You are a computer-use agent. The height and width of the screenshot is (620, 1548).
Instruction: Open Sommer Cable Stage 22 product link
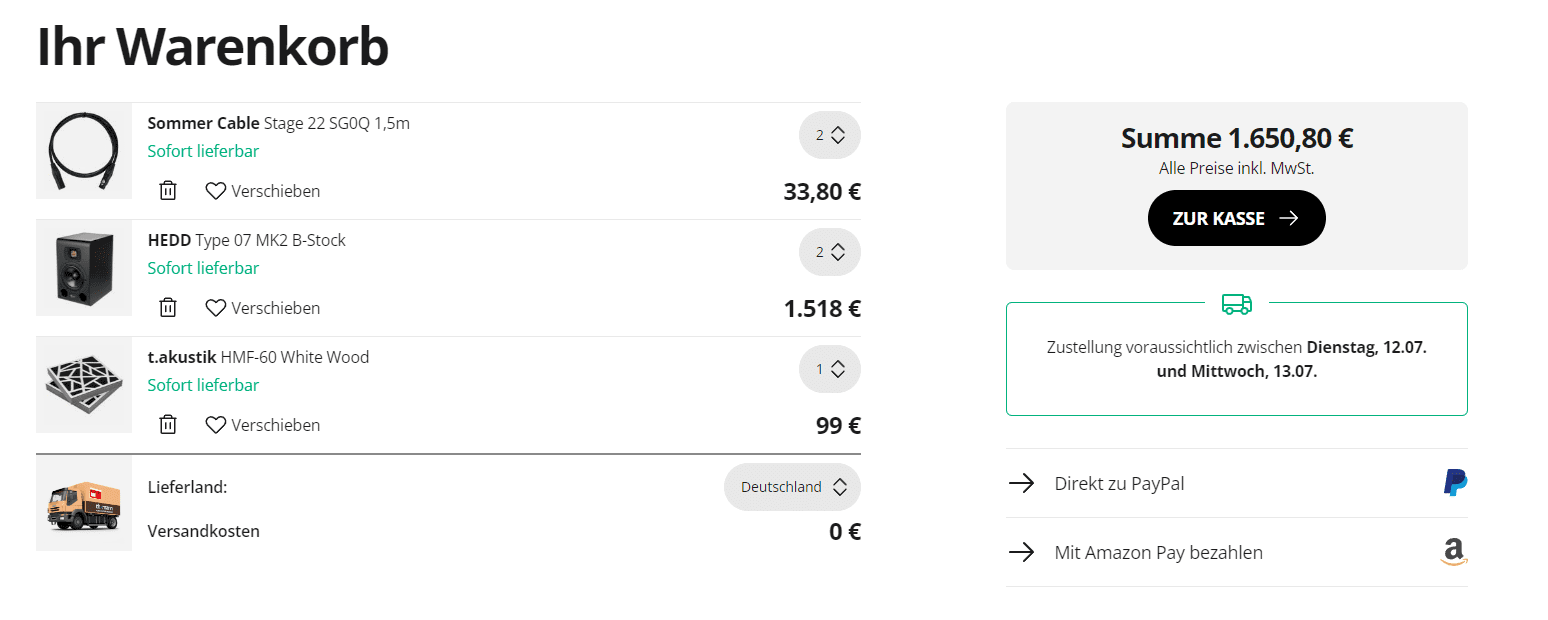[279, 124]
